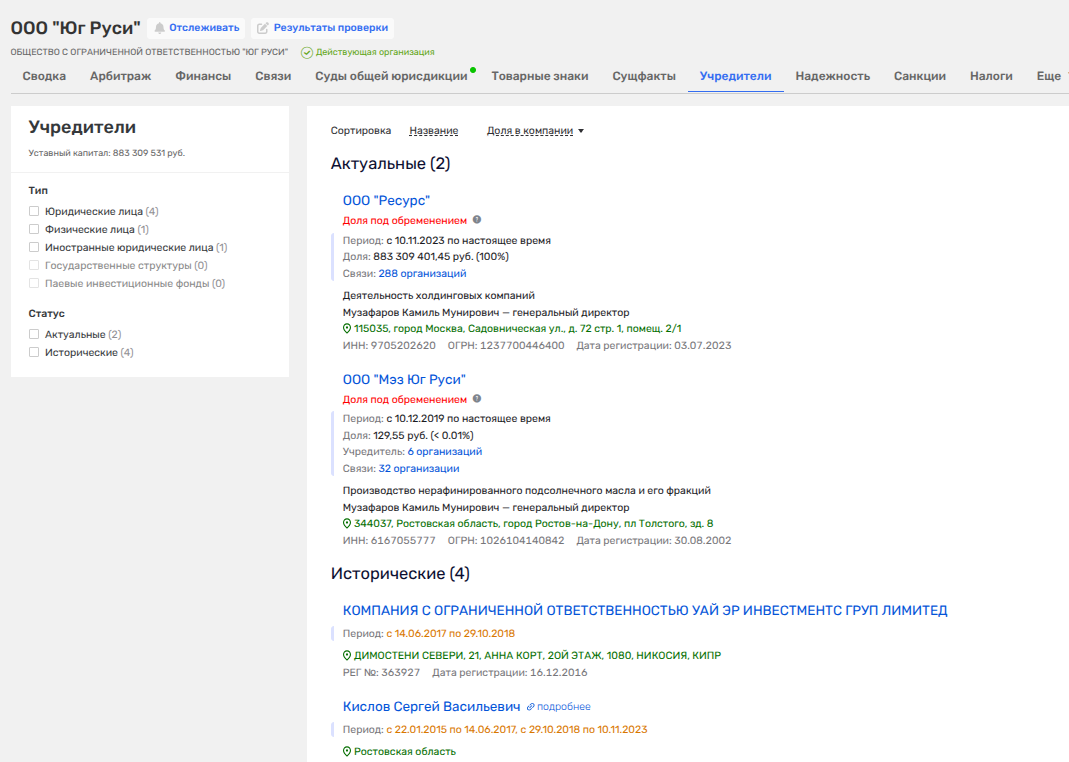The height and width of the screenshot is (762, 1069).
Task: Toggle the Государственные структуры checkbox
Action: pos(34,265)
